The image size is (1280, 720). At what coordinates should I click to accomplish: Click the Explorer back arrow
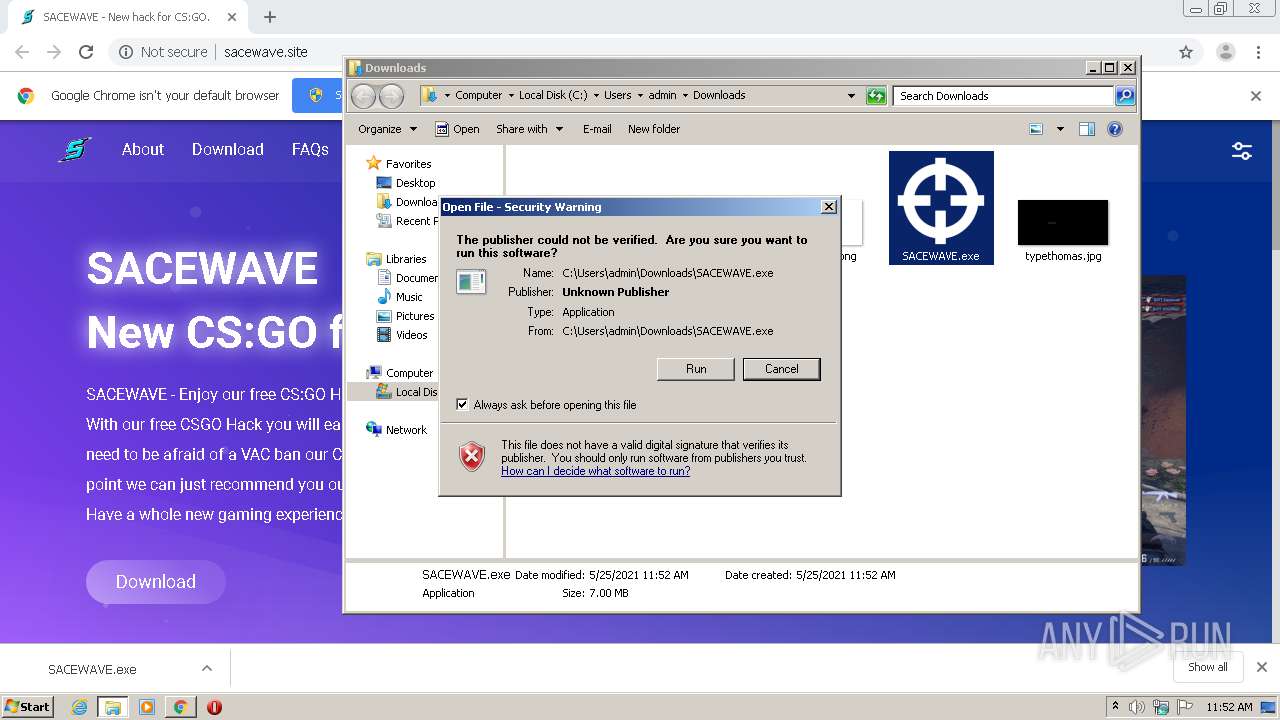[x=363, y=96]
